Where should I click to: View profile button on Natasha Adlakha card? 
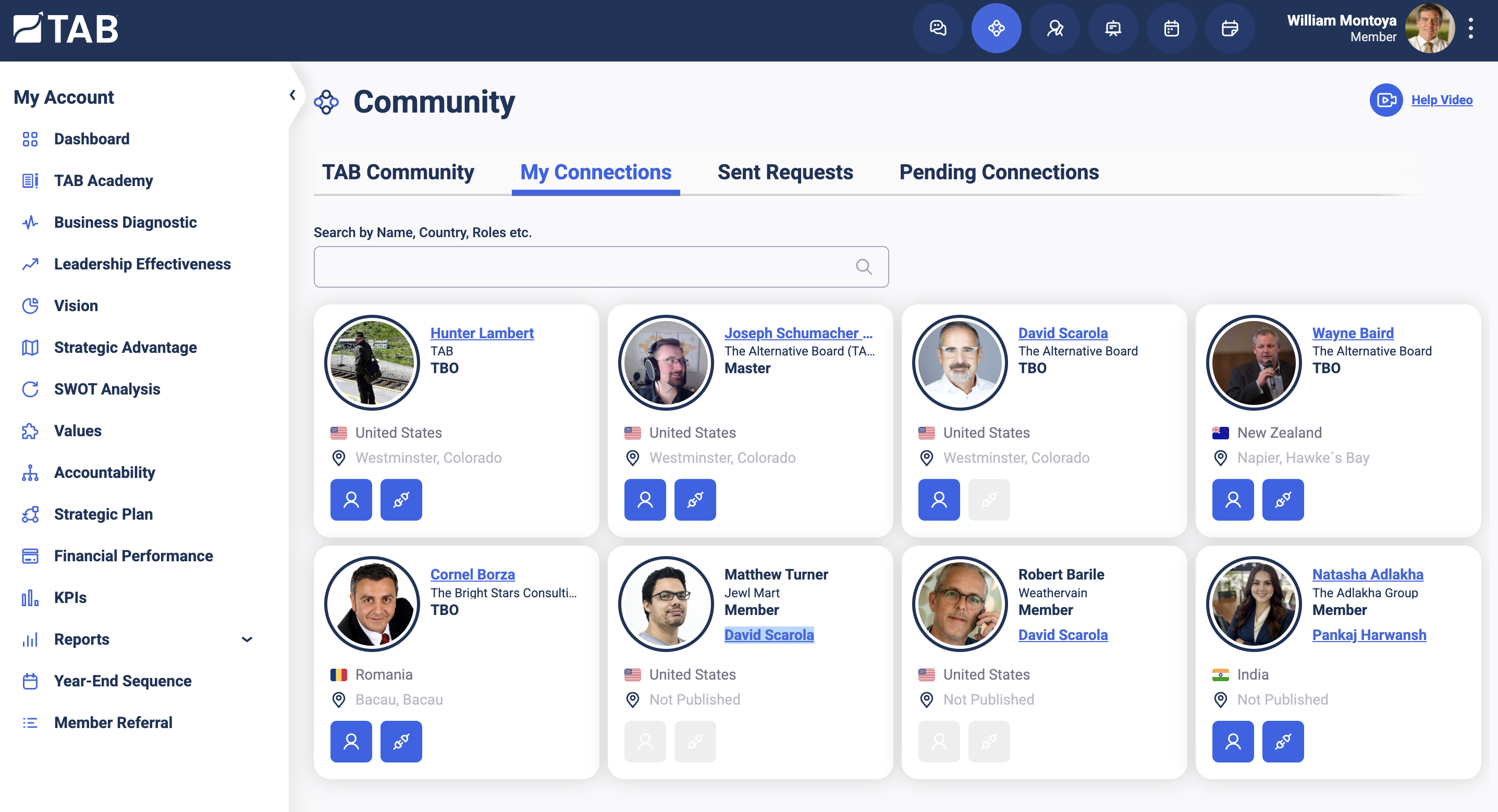point(1233,742)
